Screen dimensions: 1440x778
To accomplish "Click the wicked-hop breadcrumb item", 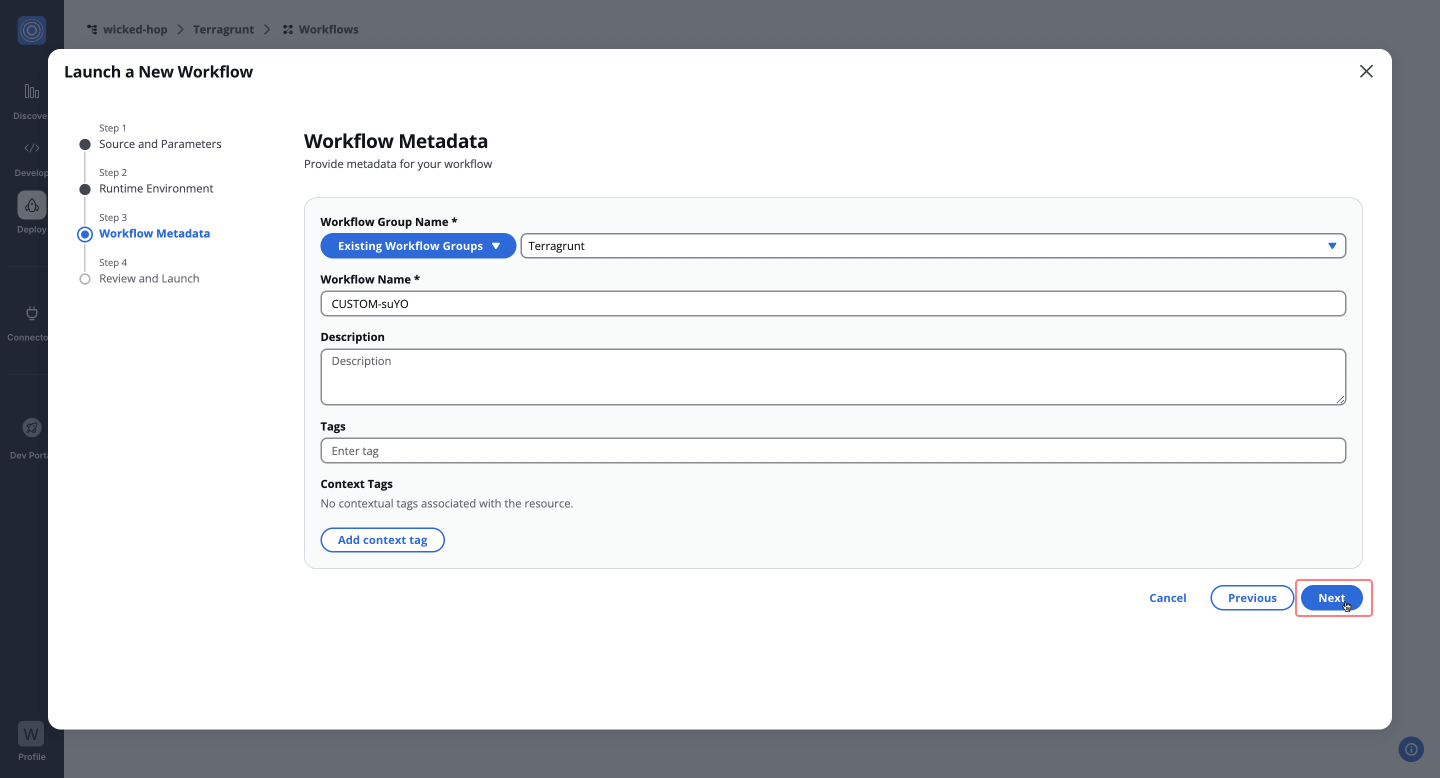I will point(134,30).
